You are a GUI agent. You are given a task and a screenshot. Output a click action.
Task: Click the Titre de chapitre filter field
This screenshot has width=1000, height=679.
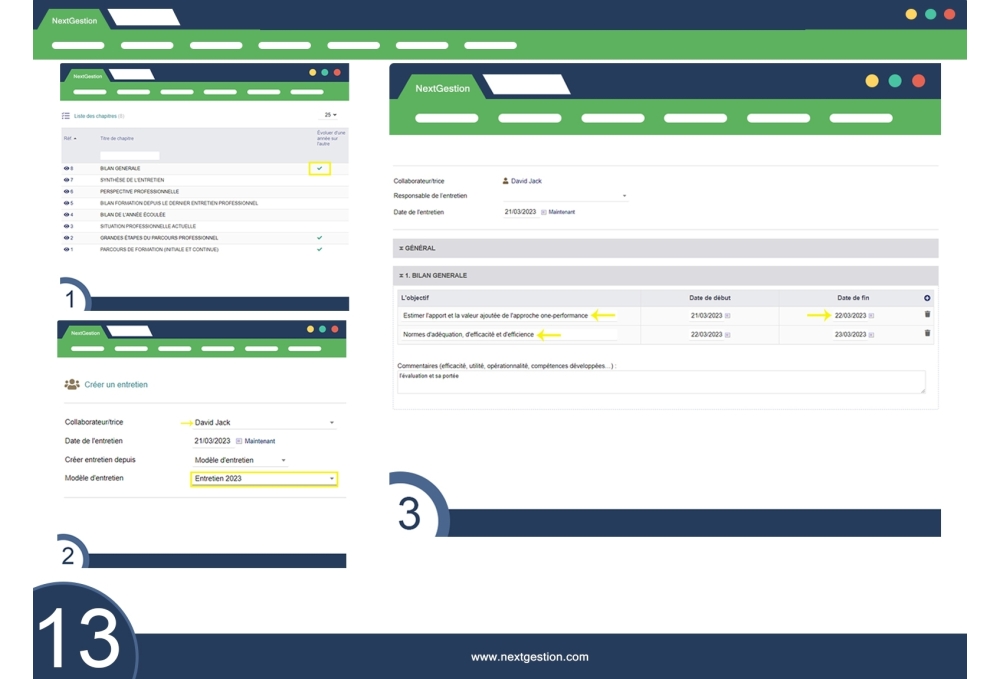129,155
